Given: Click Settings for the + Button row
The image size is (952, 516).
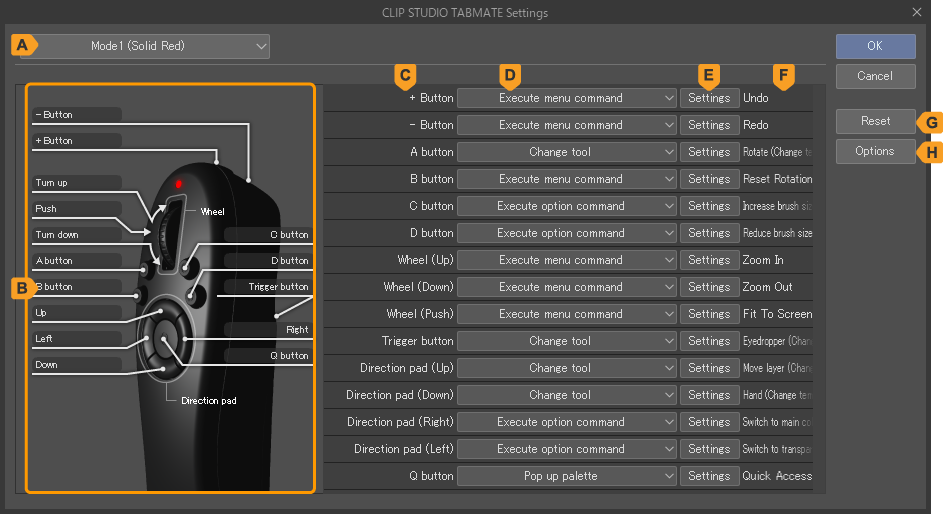Looking at the screenshot, I should (709, 98).
